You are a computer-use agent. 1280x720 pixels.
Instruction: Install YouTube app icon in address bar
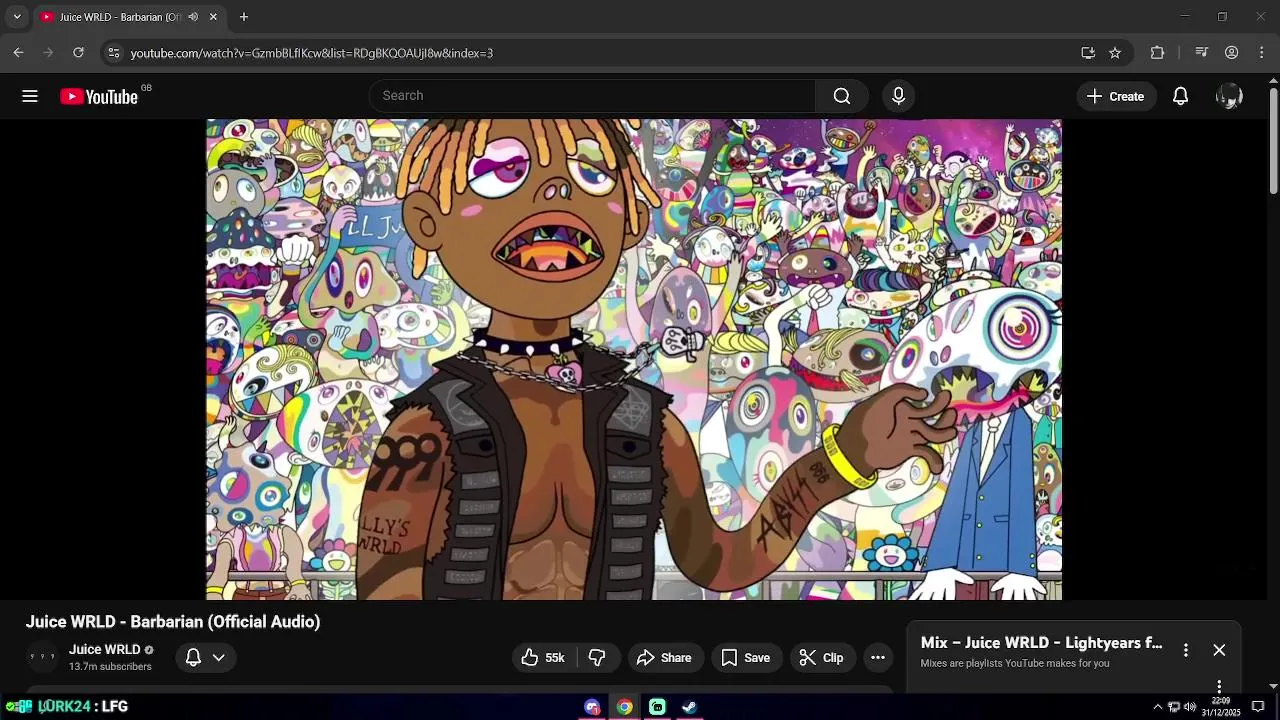1088,53
